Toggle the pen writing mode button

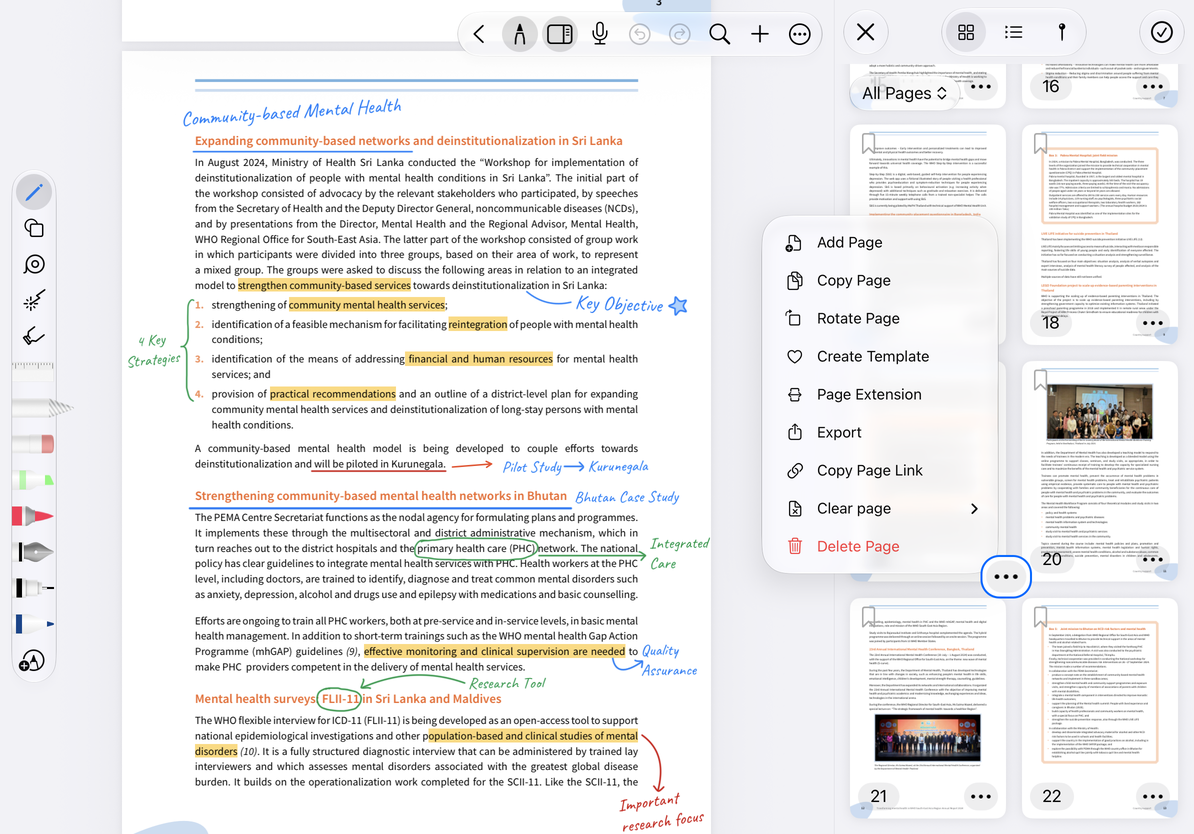point(519,34)
